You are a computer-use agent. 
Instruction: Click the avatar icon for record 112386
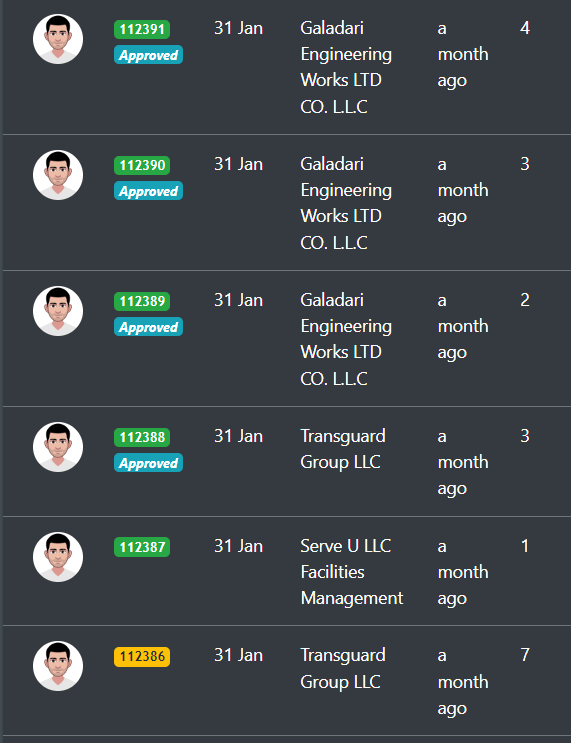pyautogui.click(x=58, y=666)
